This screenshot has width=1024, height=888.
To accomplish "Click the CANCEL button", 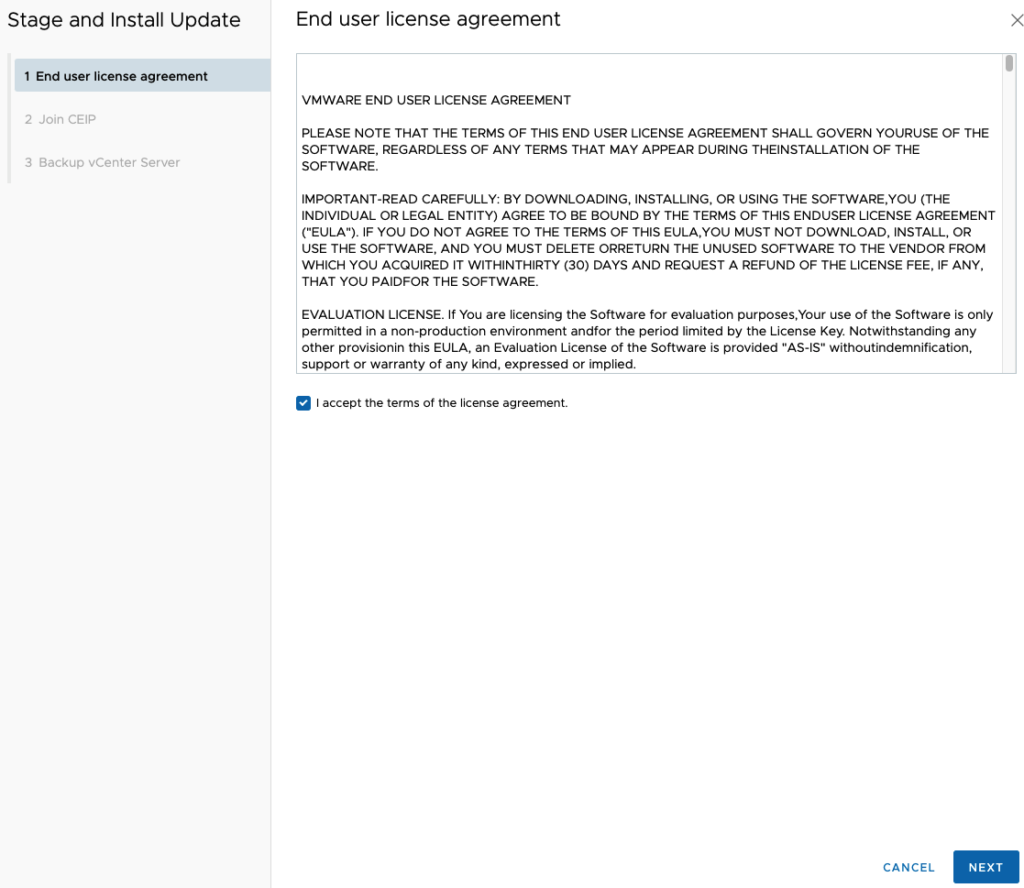I will pos(908,867).
